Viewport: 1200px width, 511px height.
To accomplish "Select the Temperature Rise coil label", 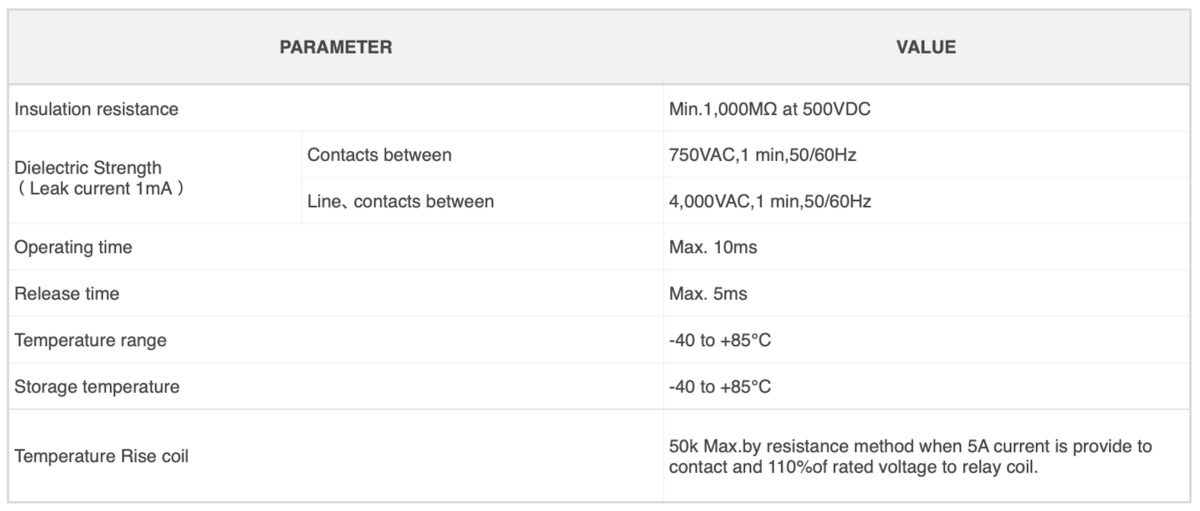I will [x=101, y=456].
